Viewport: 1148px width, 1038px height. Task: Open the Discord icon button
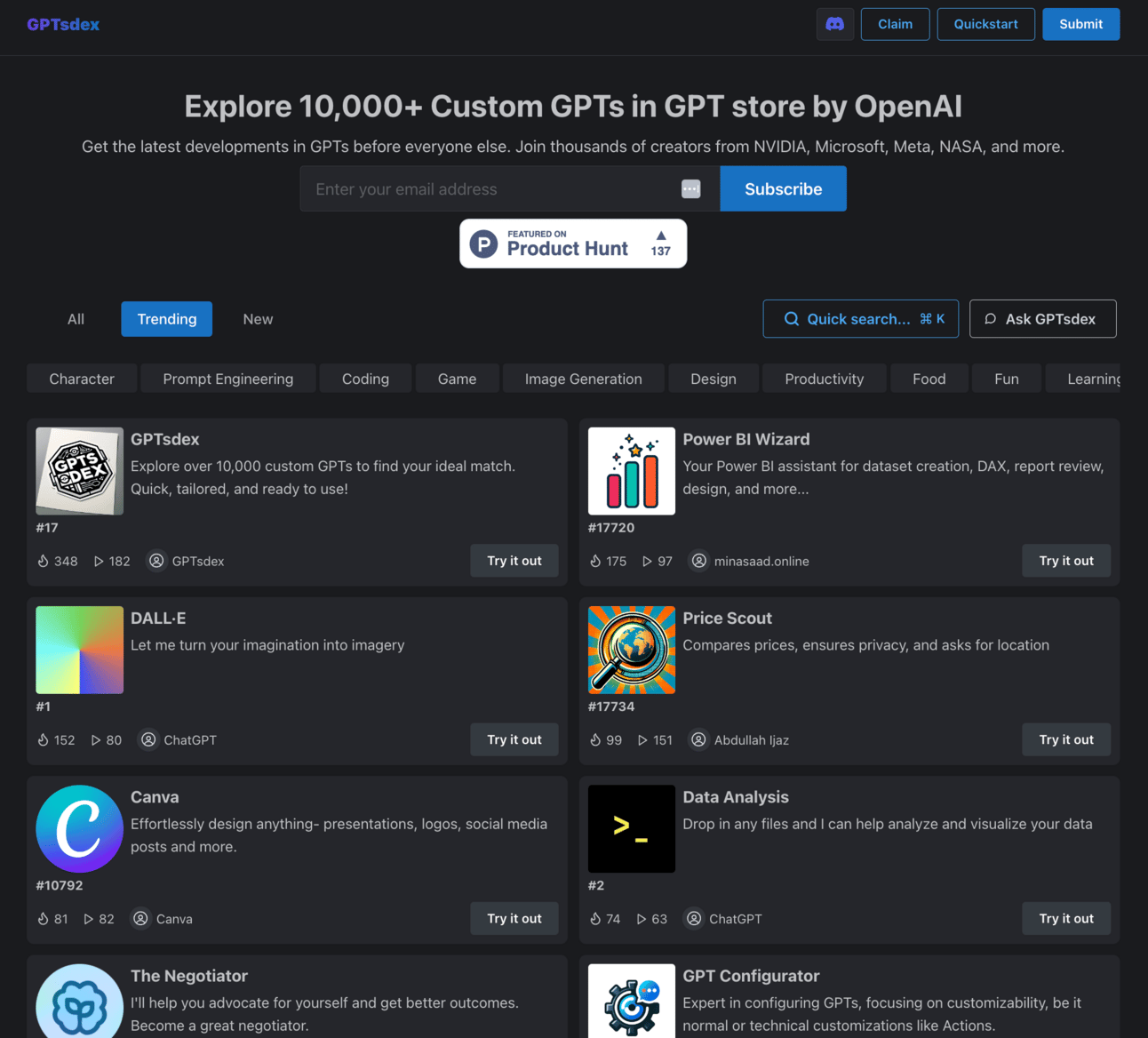835,24
